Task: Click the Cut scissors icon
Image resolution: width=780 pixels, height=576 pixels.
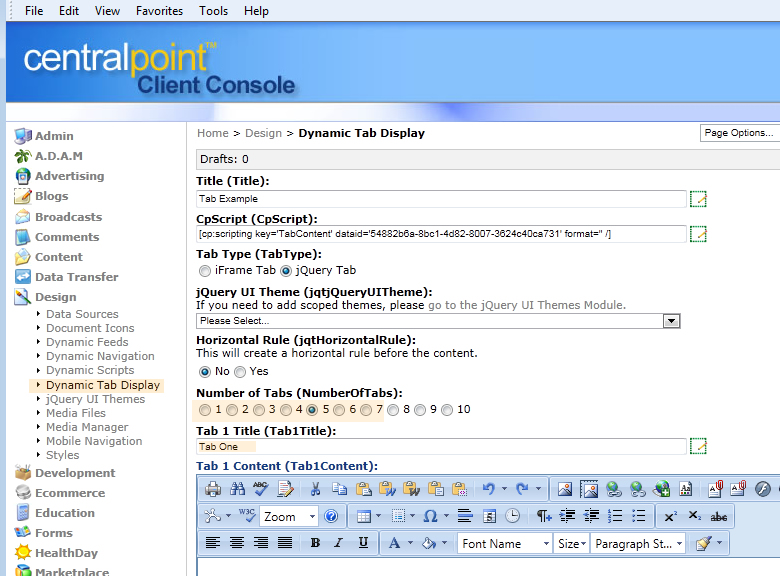Action: click(315, 489)
